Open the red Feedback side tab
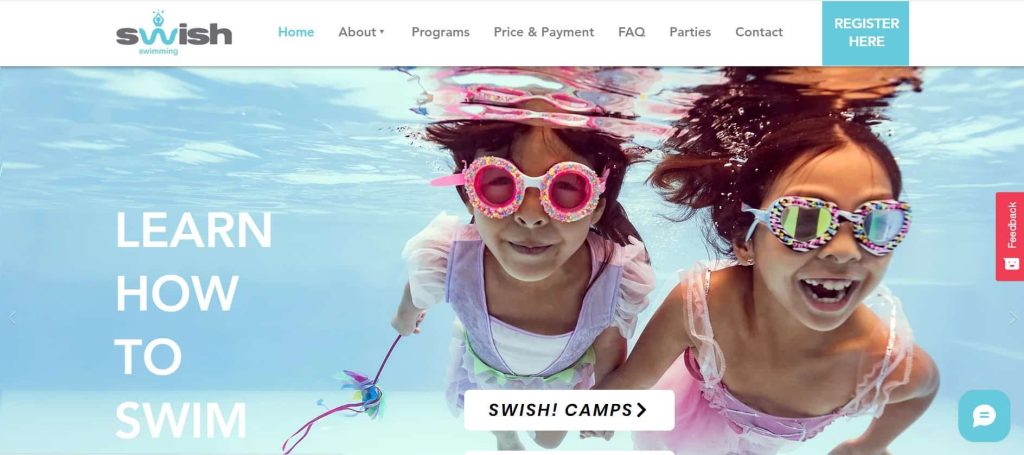 pos(1010,236)
